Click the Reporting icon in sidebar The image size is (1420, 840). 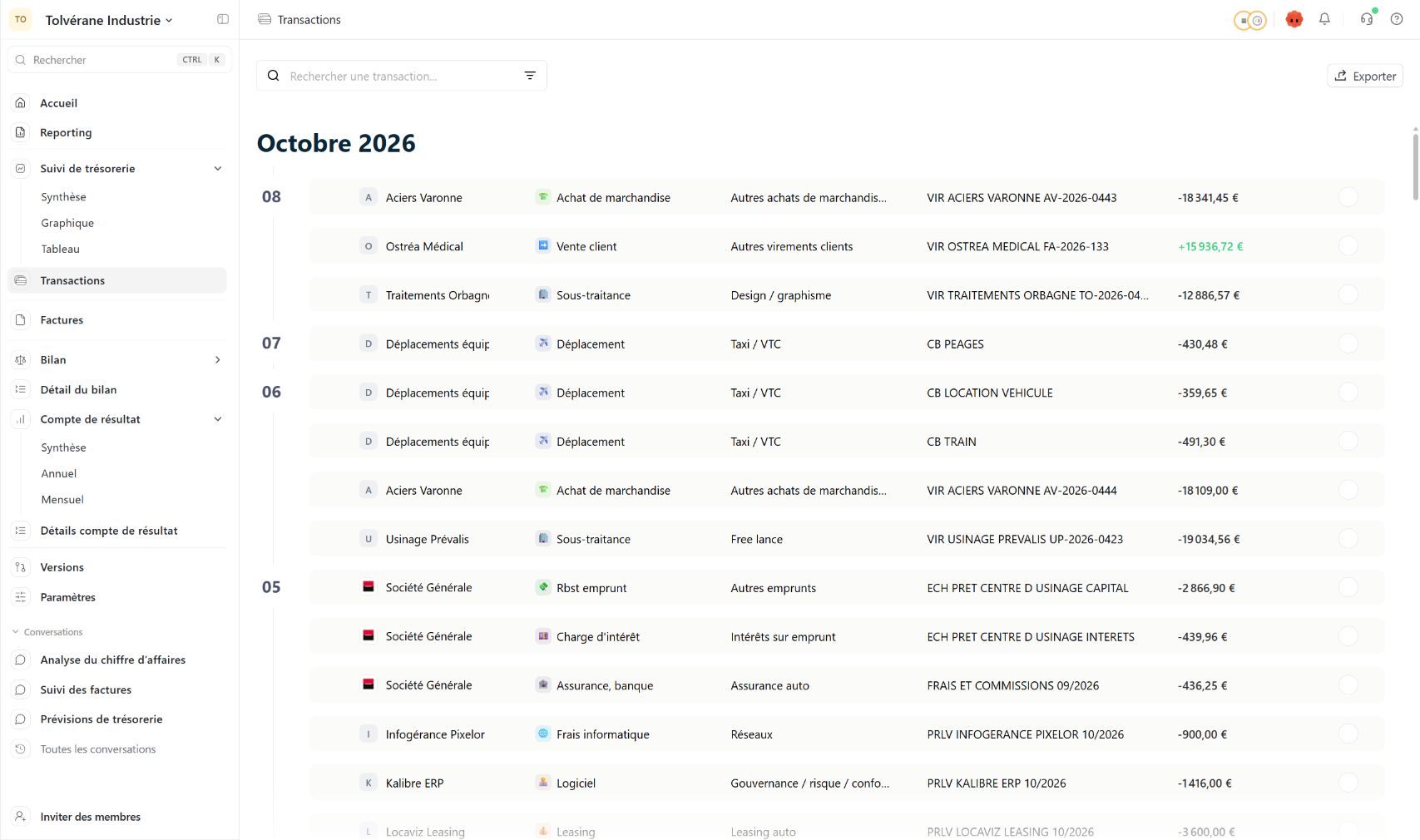click(21, 132)
